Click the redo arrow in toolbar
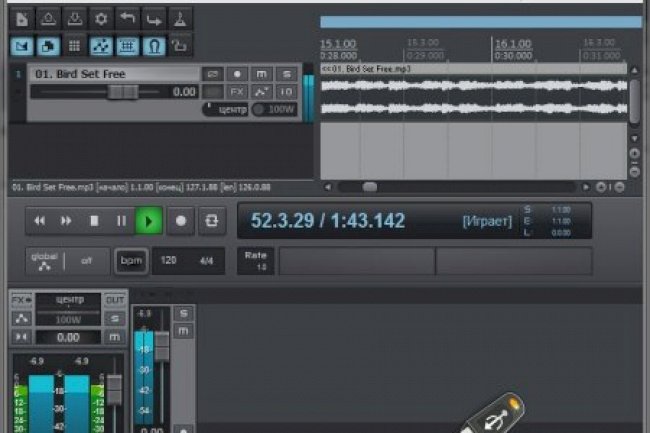 pyautogui.click(x=153, y=18)
